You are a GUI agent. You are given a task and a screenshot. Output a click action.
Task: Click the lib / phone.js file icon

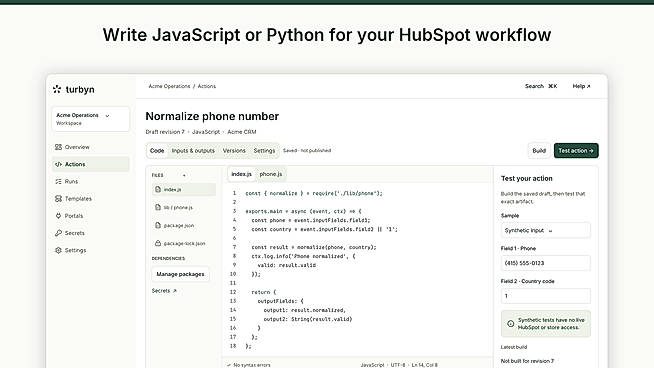[x=158, y=207]
